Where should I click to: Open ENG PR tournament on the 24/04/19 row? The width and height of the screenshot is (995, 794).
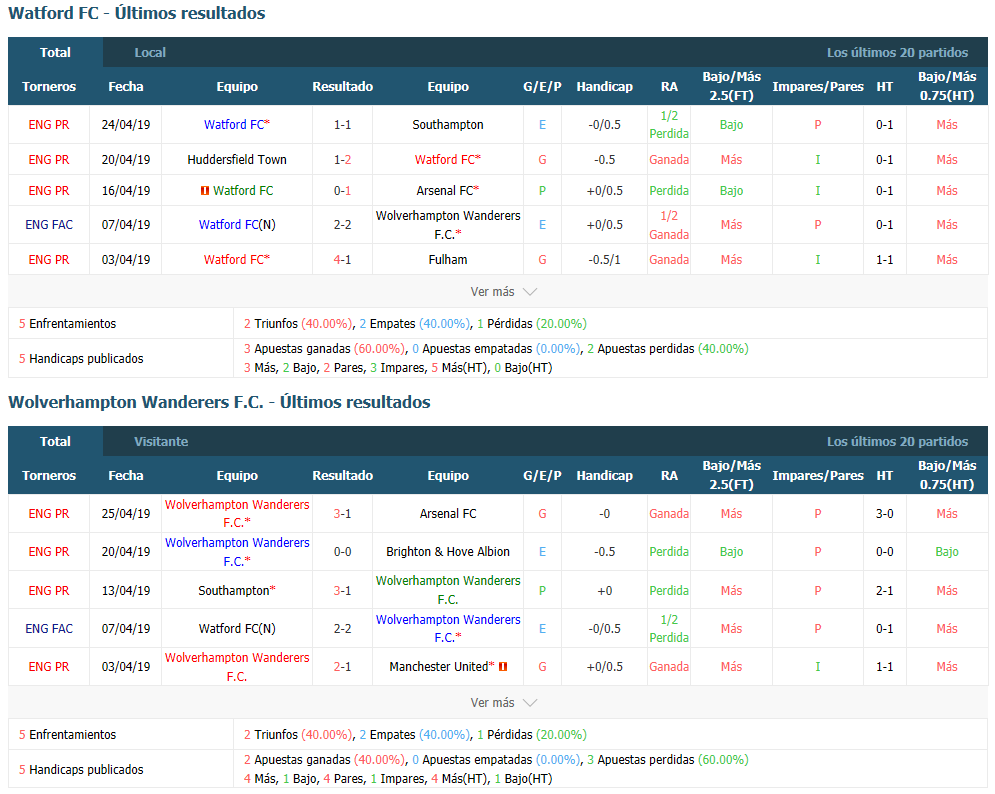[x=49, y=125]
